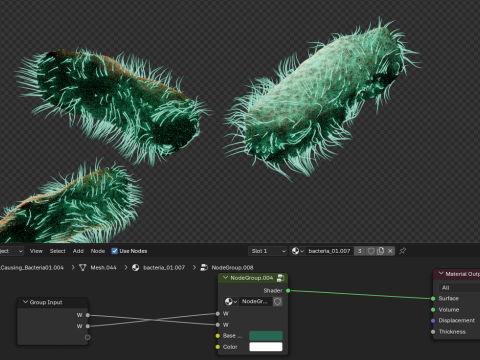Collapse the Group Input node
The image size is (480, 360).
pos(25,302)
